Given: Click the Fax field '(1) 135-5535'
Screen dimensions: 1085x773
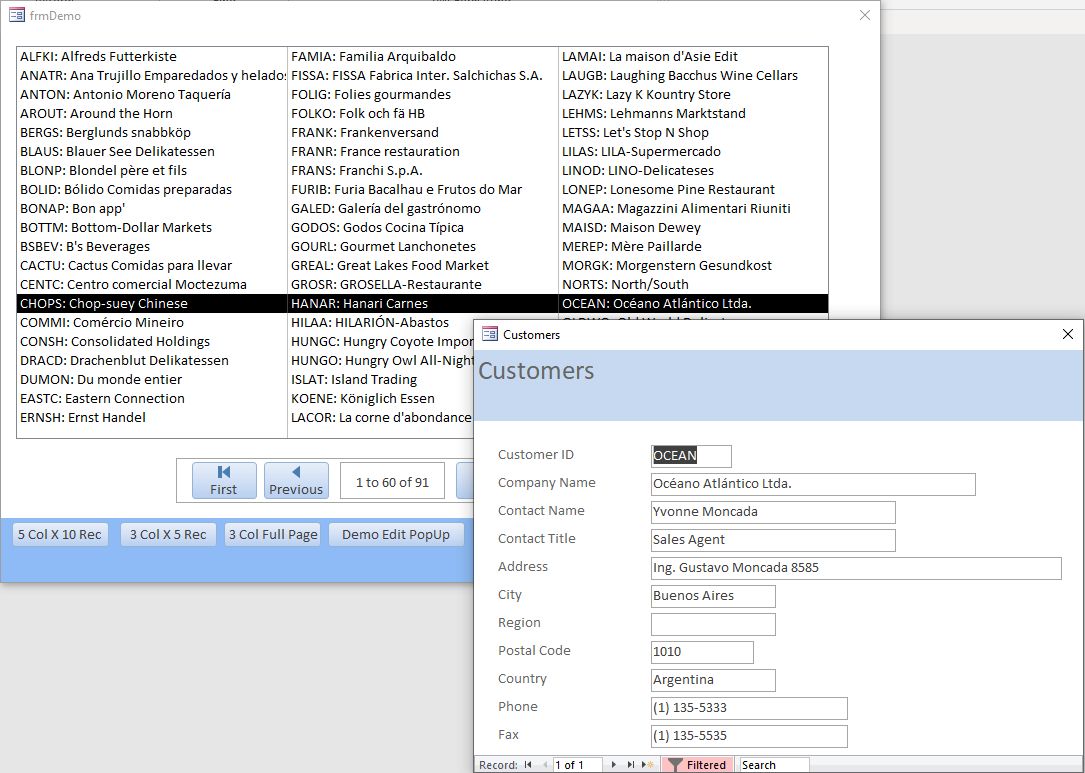Looking at the screenshot, I should pyautogui.click(x=749, y=736).
